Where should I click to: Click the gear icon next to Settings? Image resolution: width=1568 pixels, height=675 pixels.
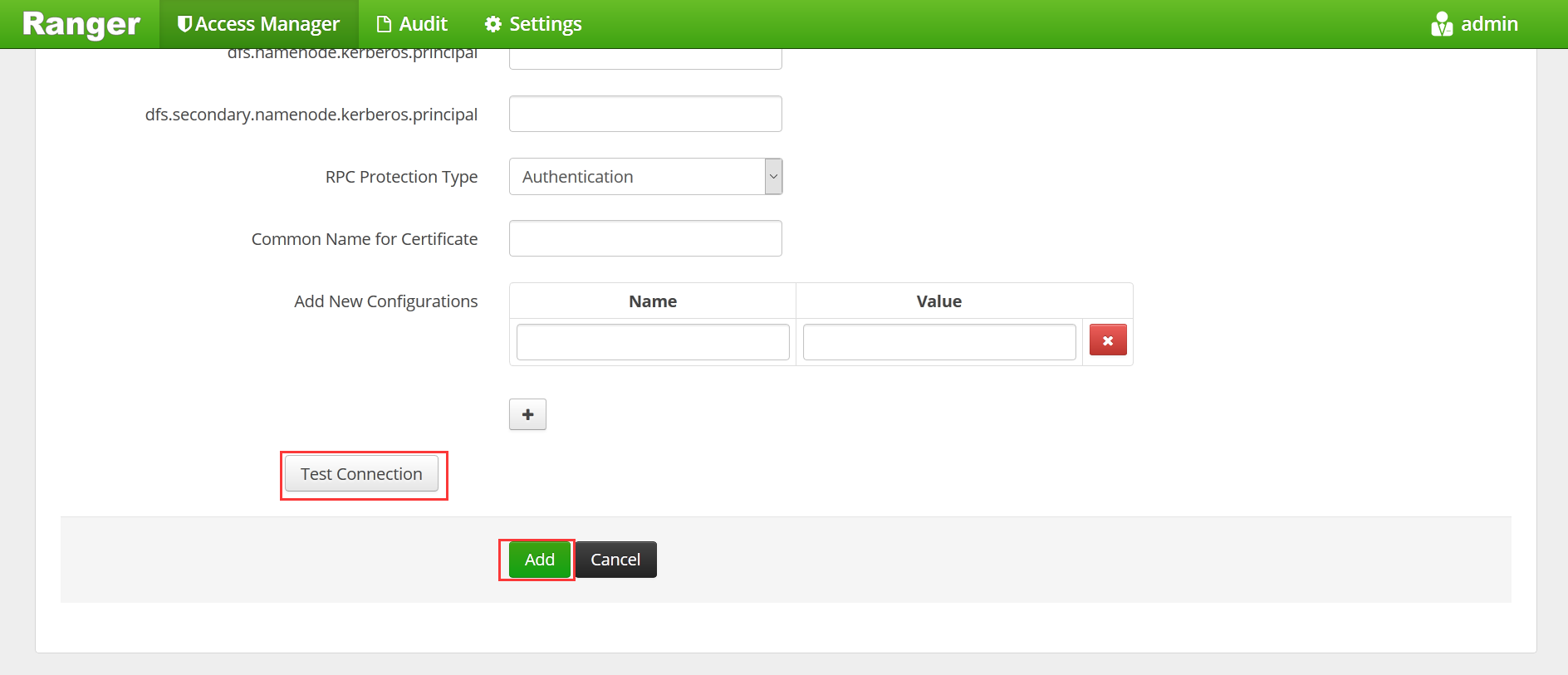tap(493, 24)
